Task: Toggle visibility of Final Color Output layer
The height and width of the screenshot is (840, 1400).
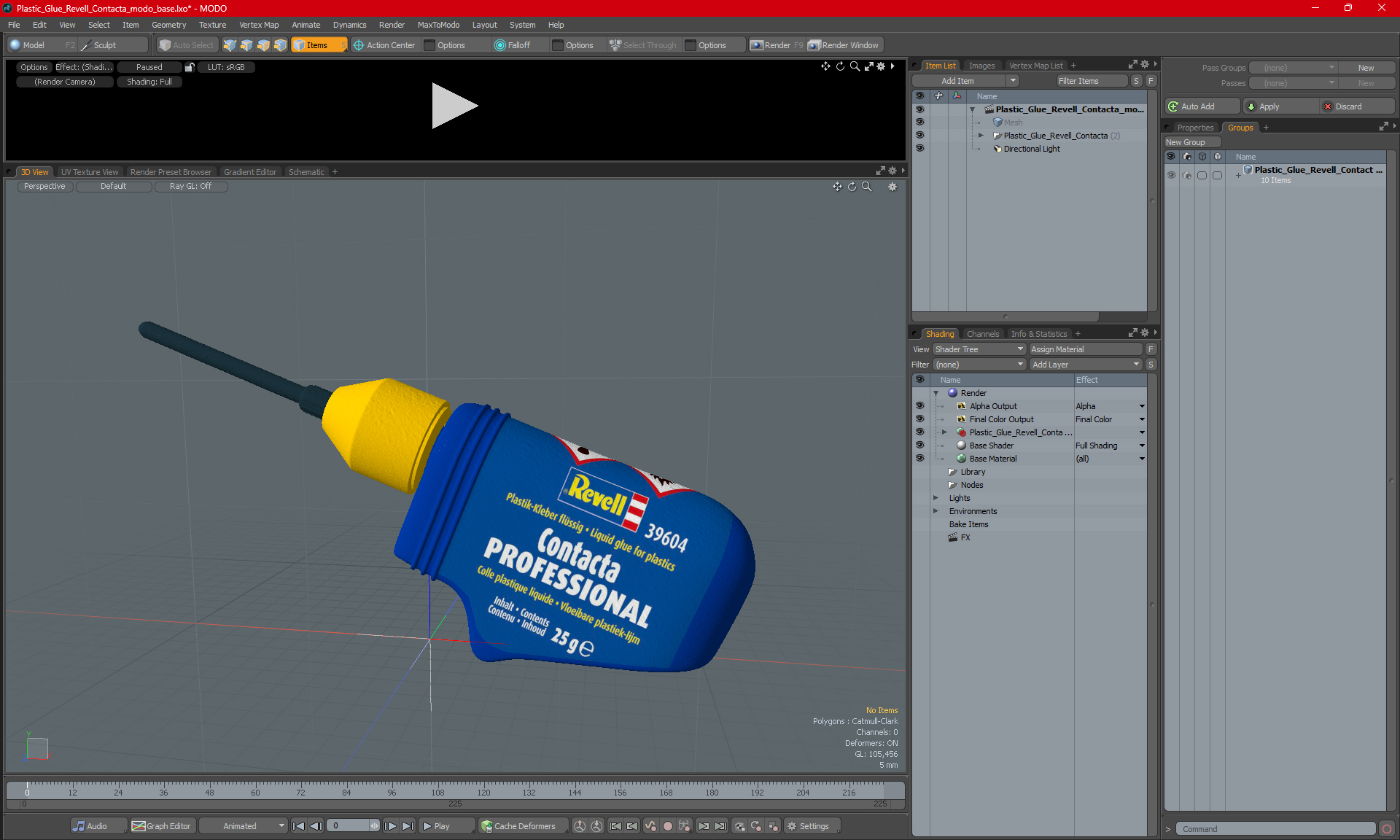Action: (919, 419)
